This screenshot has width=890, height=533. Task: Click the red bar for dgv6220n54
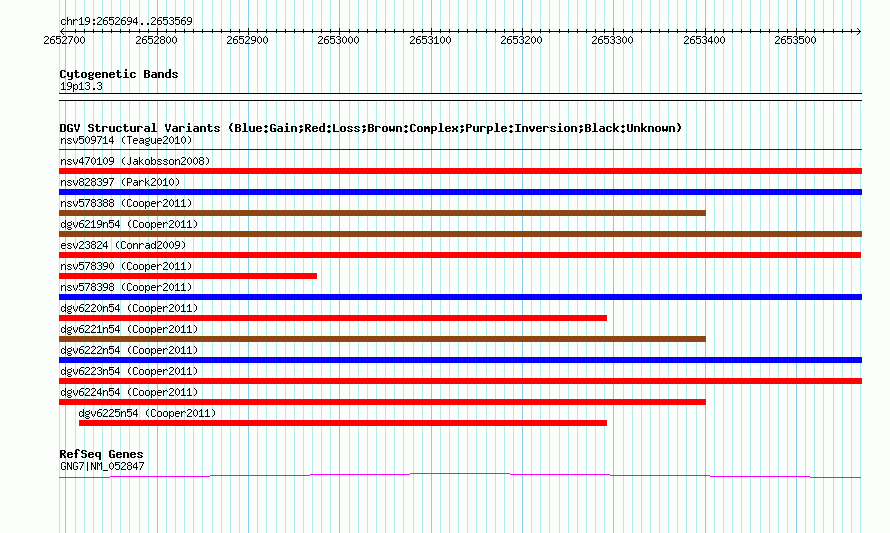tap(333, 318)
